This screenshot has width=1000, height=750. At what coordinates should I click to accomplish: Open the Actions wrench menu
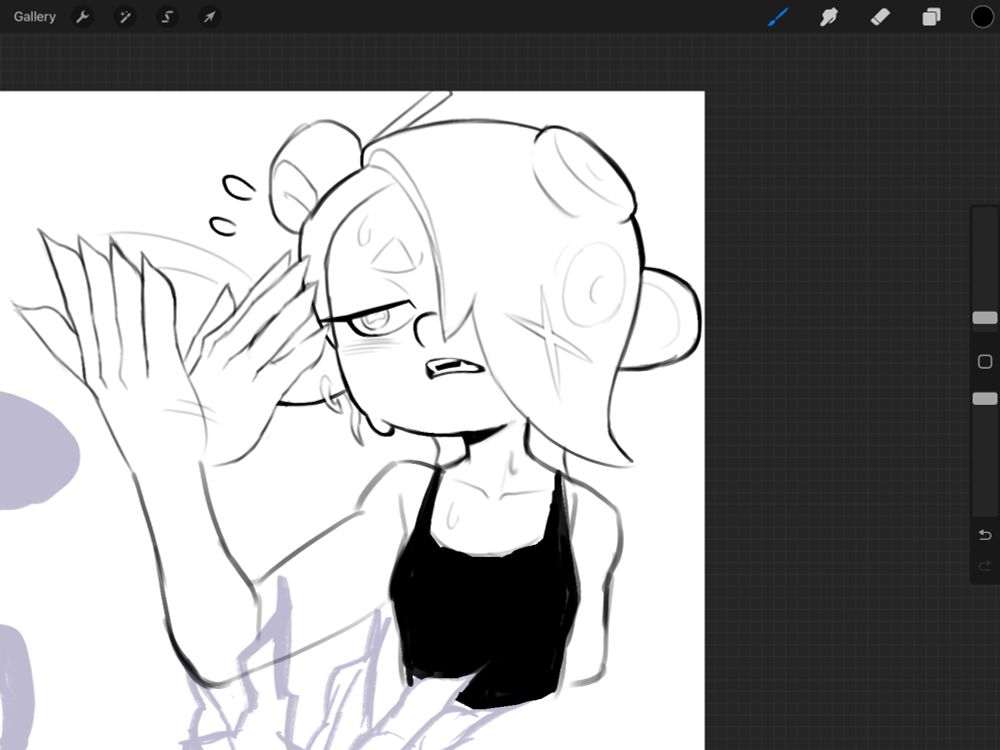point(82,17)
